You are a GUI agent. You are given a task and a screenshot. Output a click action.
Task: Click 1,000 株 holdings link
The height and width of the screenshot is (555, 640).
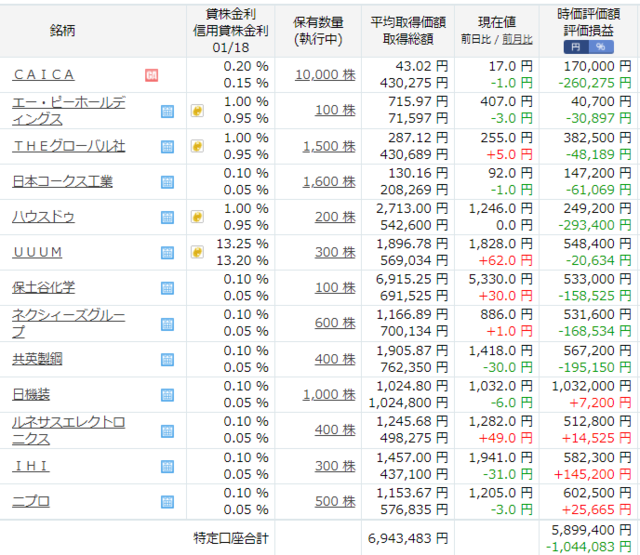click(x=329, y=395)
